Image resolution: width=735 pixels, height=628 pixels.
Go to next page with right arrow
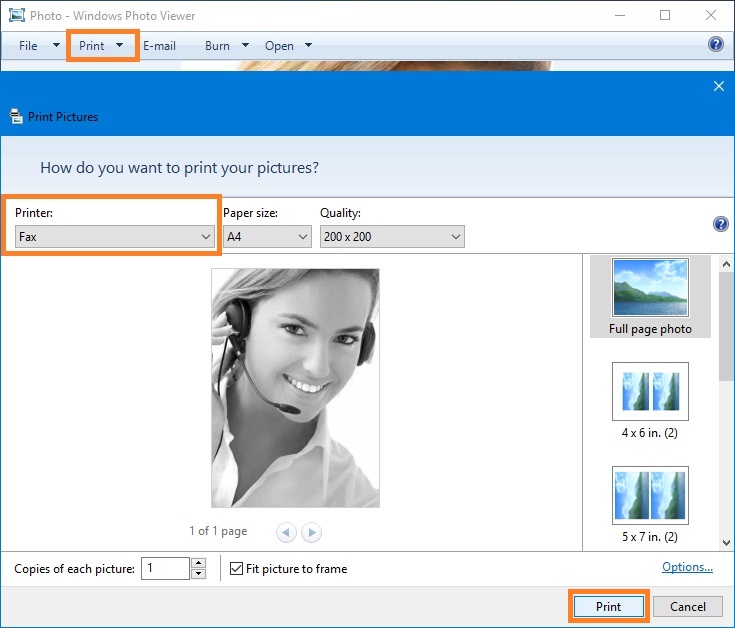pos(311,532)
